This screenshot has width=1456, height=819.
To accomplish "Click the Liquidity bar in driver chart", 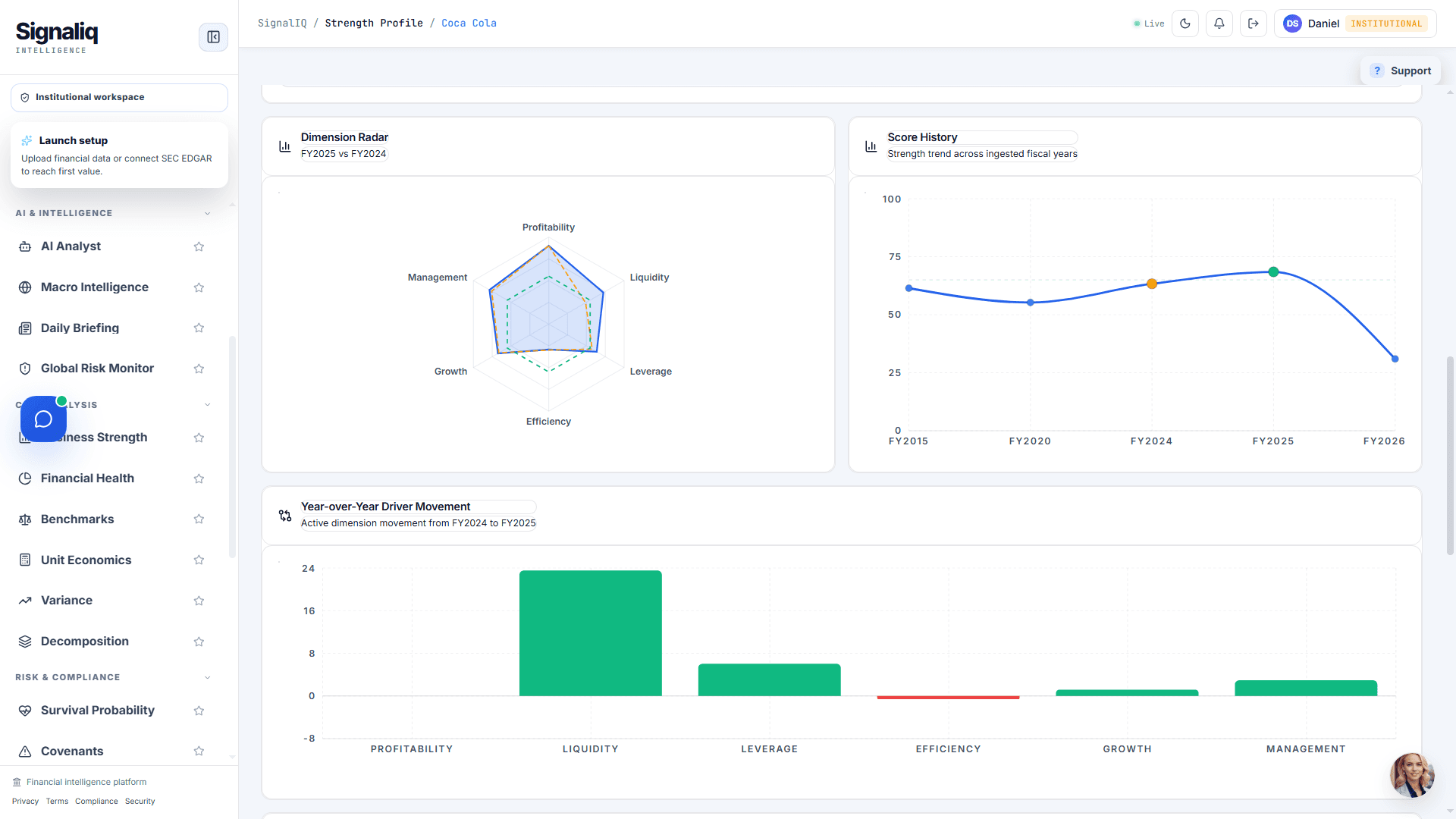I will [591, 633].
